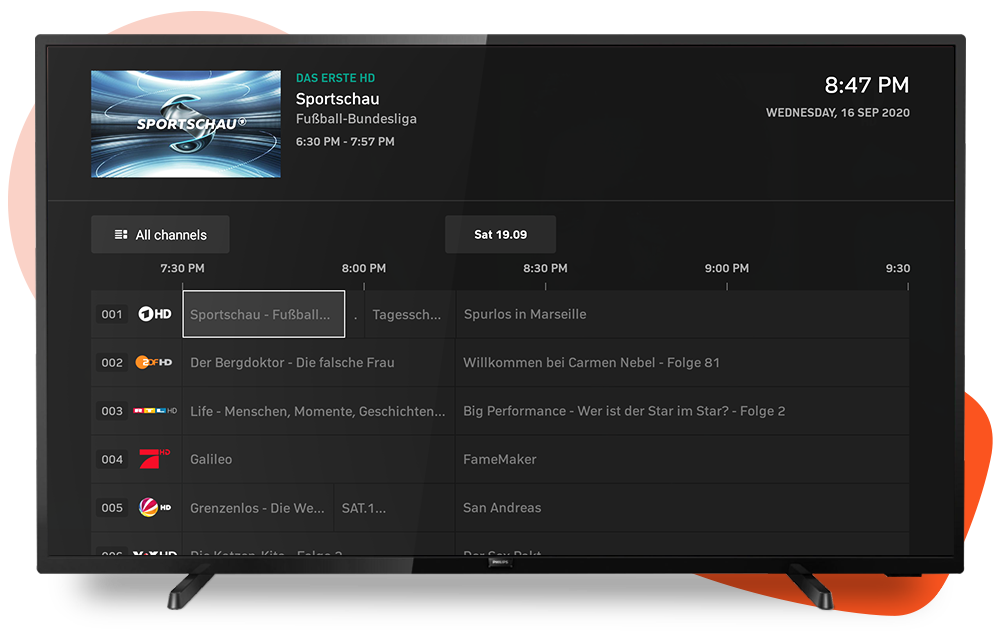Click the RTL HD channel logo
The image size is (1000, 638).
pos(155,411)
